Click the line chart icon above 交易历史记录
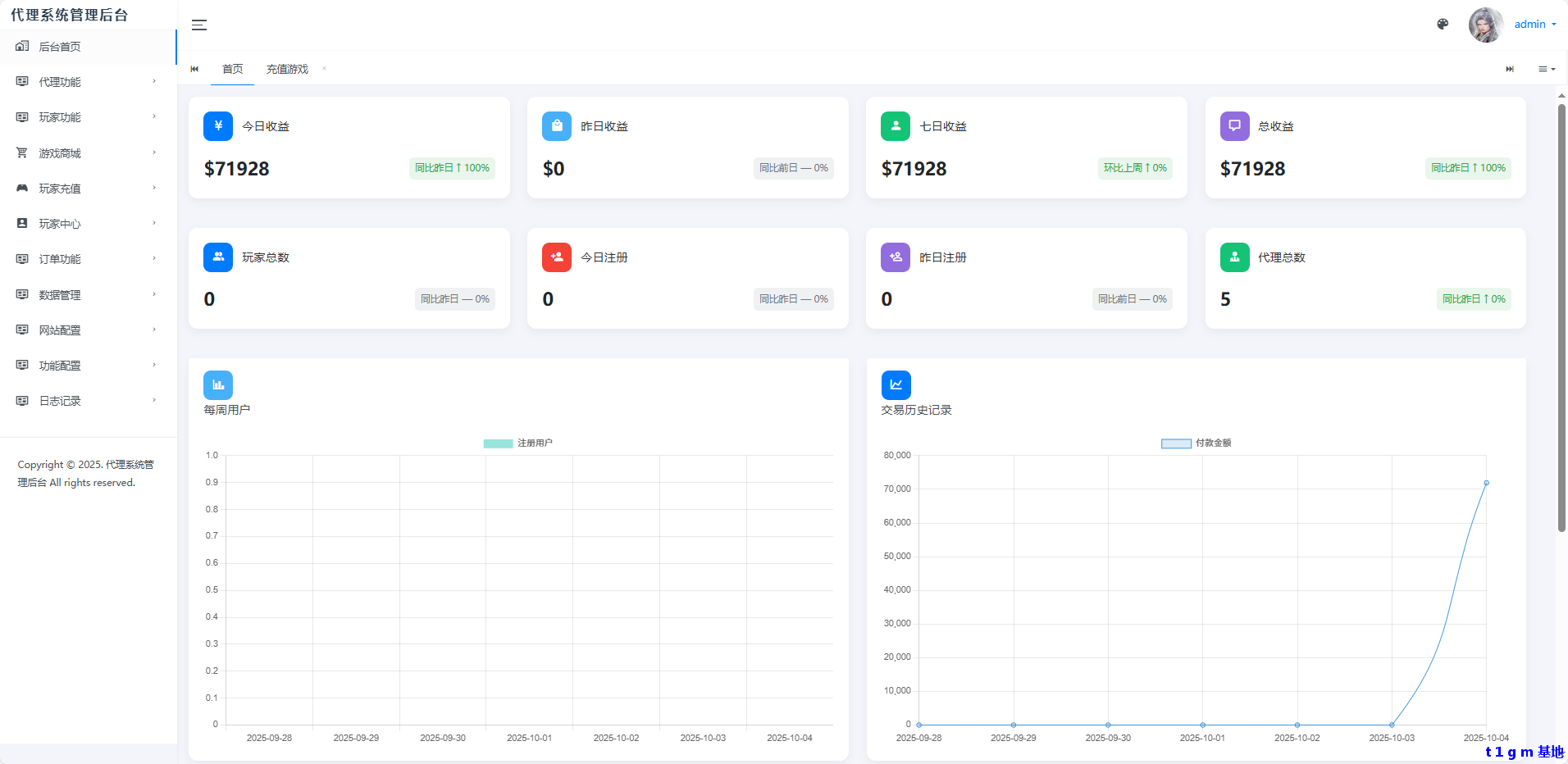Image resolution: width=1568 pixels, height=764 pixels. coord(896,385)
